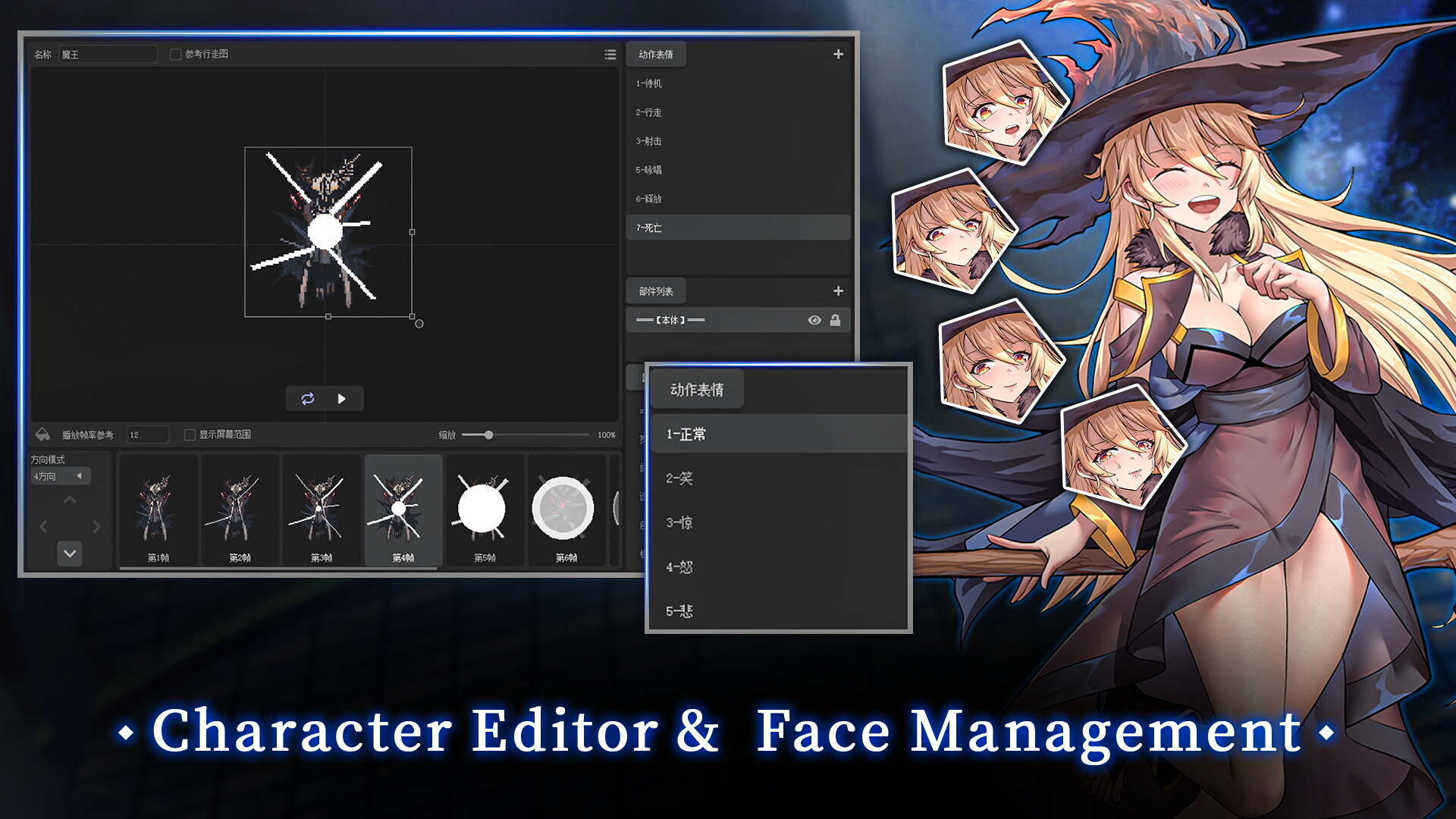Open the 4方向 direction mode dropdown
This screenshot has width=1456, height=819.
[x=61, y=476]
